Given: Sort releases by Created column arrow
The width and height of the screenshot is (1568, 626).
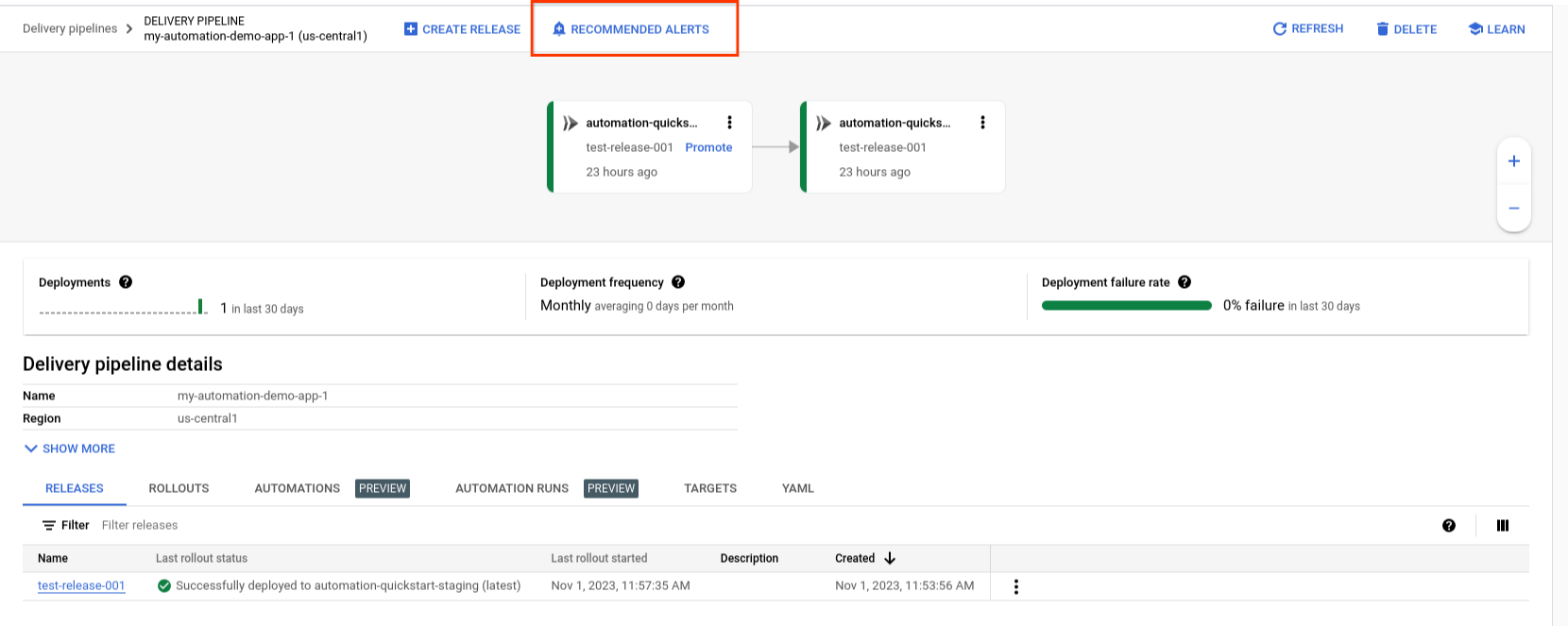Looking at the screenshot, I should point(889,558).
